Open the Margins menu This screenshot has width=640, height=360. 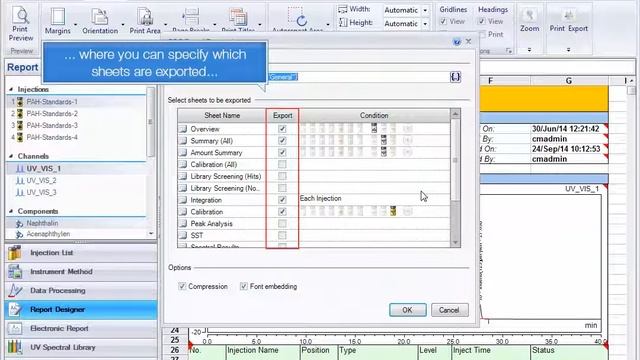pyautogui.click(x=58, y=21)
